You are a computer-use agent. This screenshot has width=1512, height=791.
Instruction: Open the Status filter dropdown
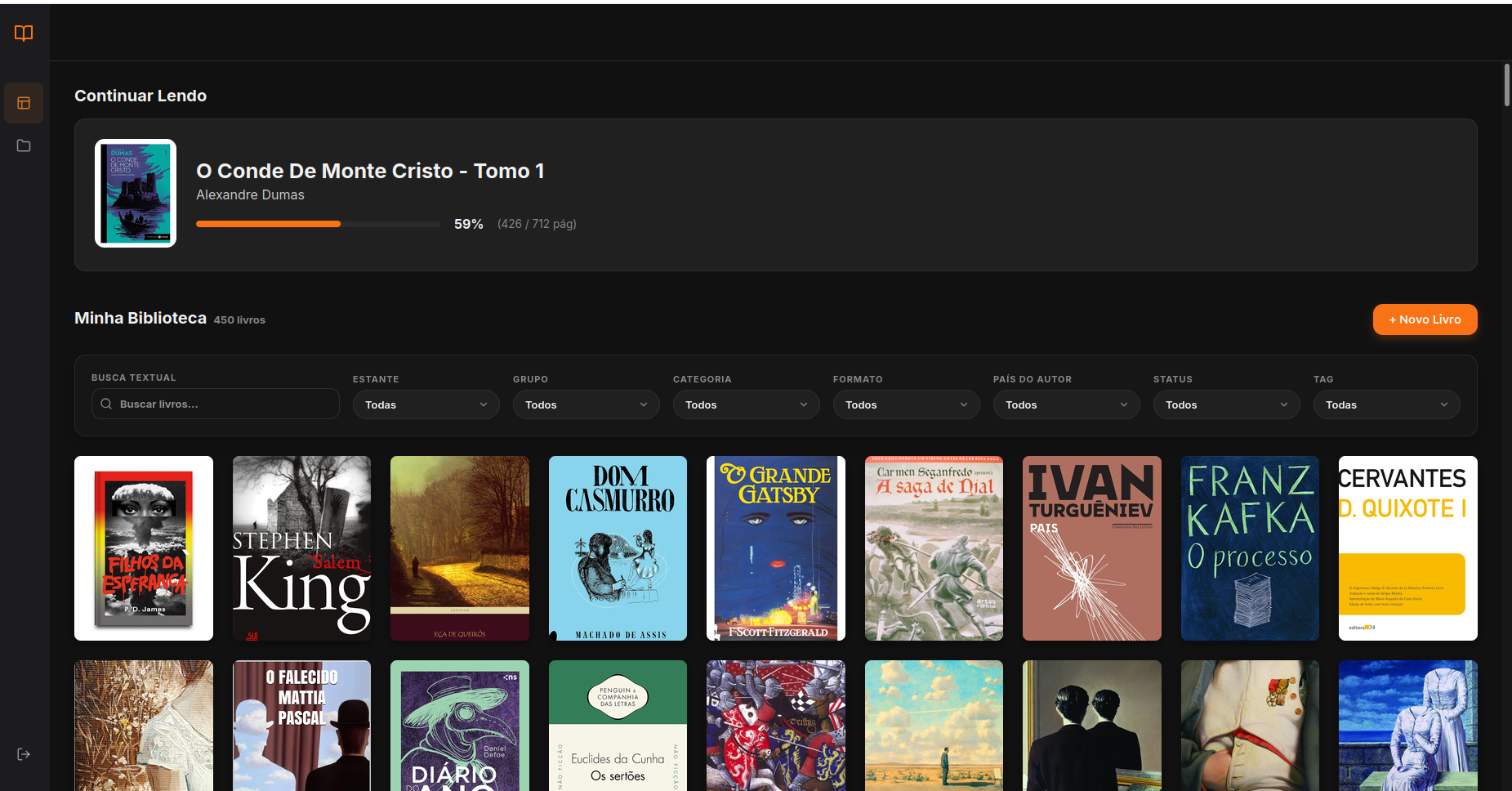[1226, 404]
